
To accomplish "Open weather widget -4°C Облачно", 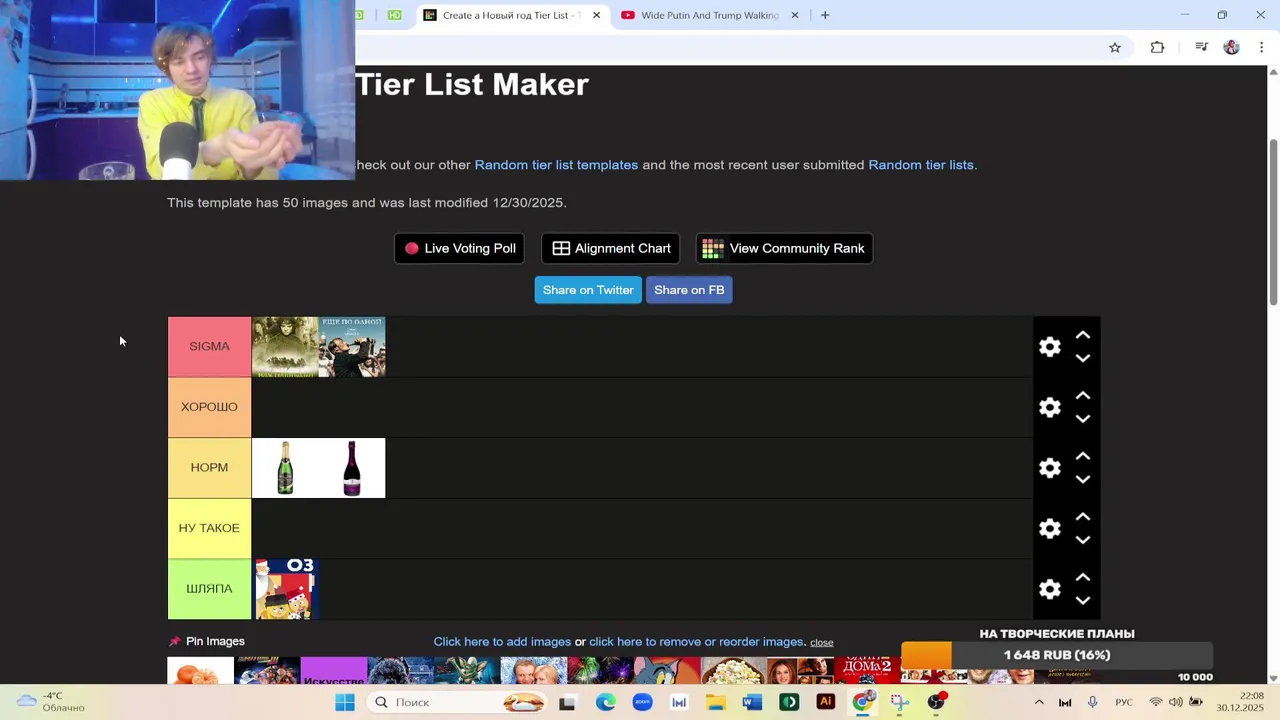I will point(52,702).
